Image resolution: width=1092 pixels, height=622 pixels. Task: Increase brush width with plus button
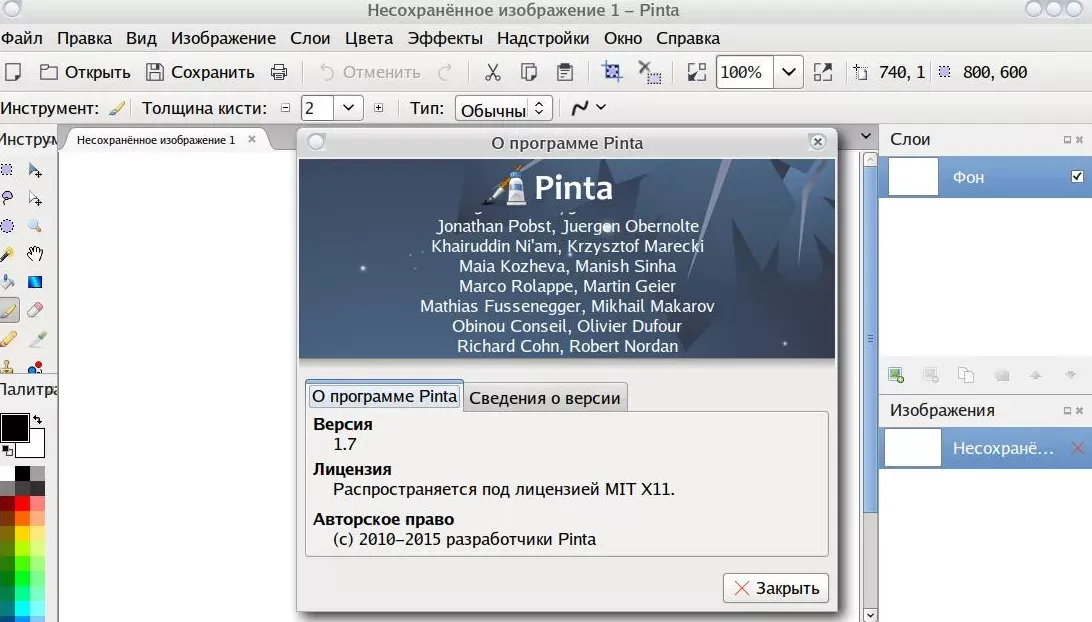379,108
